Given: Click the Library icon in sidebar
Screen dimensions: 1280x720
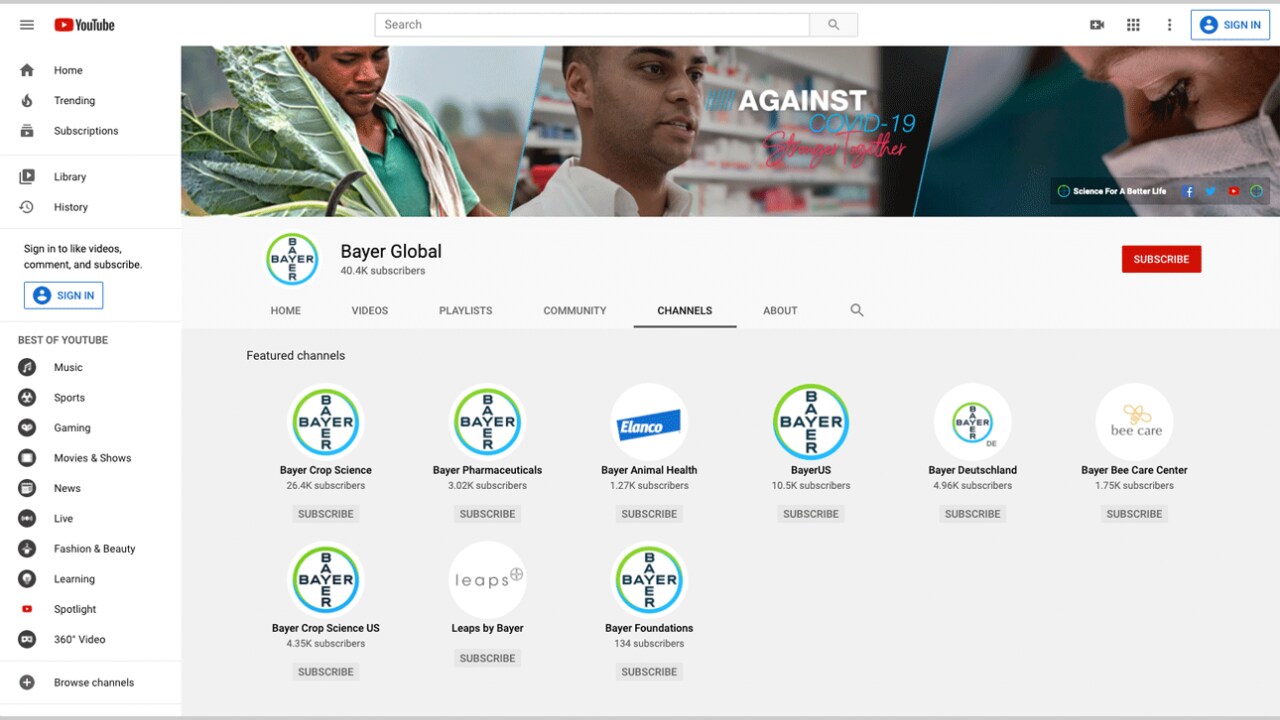Looking at the screenshot, I should (27, 177).
